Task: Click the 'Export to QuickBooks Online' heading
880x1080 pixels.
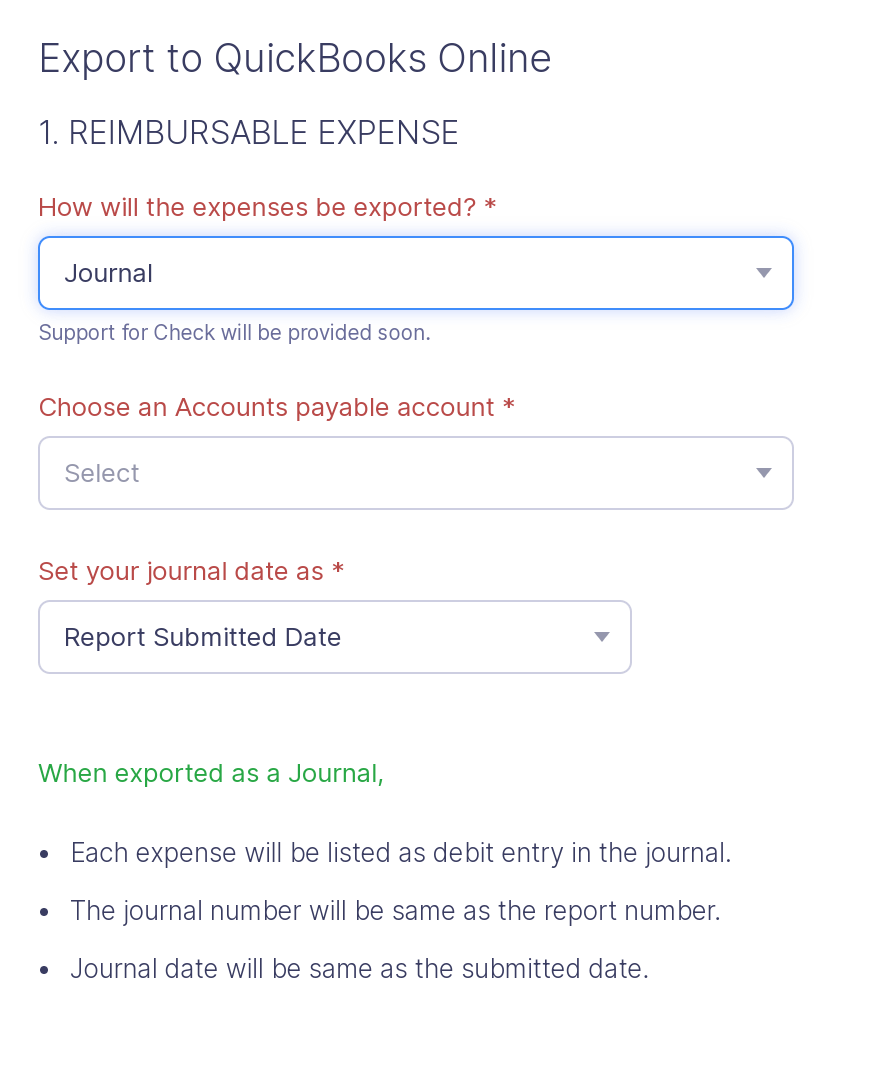Action: click(294, 58)
